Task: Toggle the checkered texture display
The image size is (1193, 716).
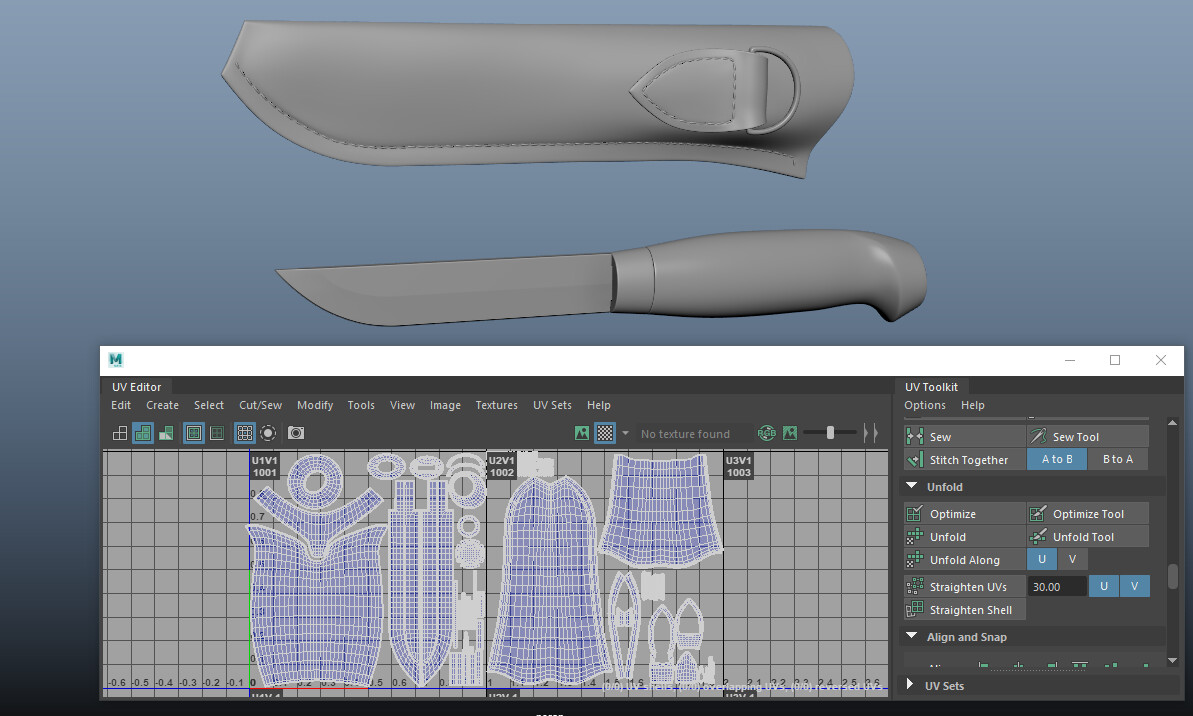Action: [604, 433]
